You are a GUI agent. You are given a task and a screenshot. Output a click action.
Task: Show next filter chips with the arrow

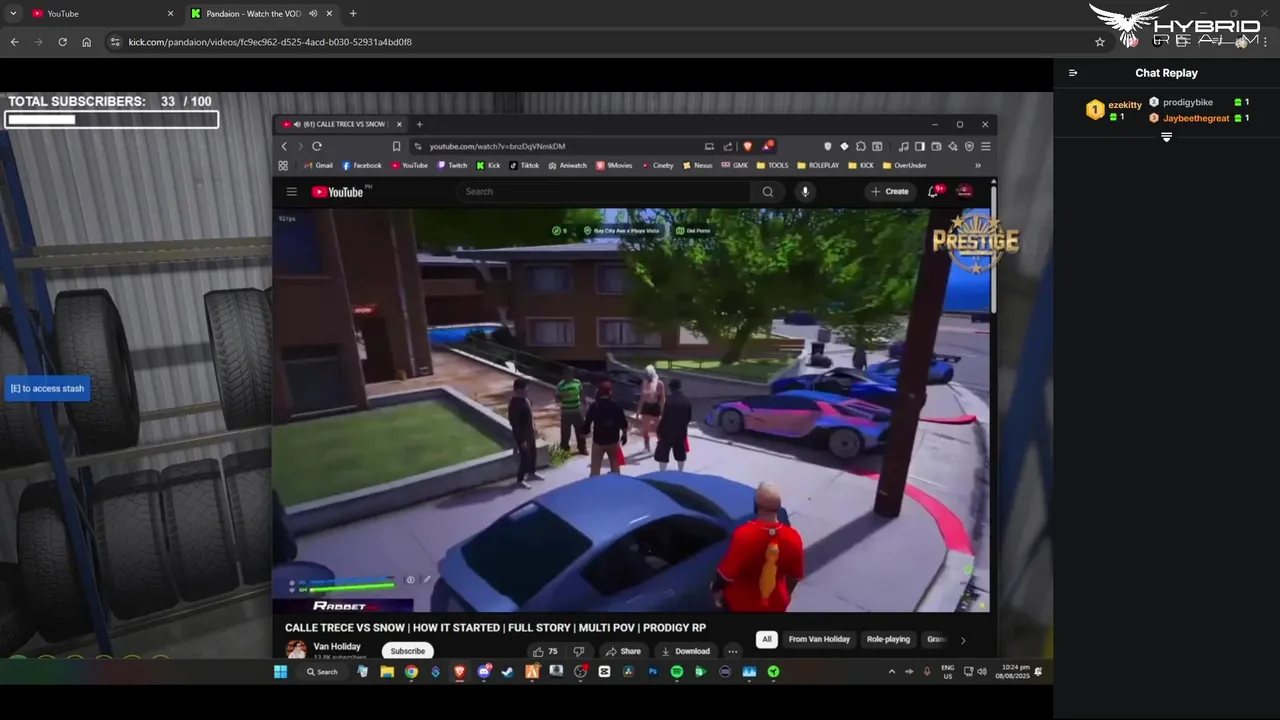[x=963, y=640]
